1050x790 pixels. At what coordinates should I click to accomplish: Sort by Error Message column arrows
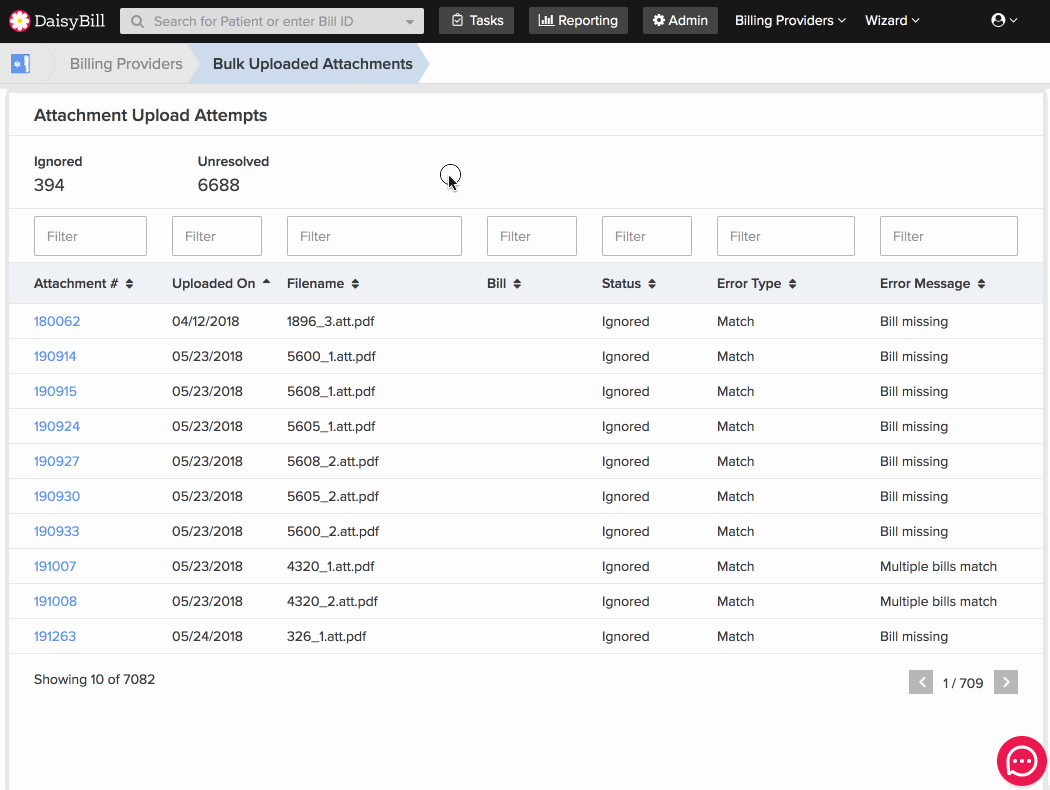pos(981,284)
